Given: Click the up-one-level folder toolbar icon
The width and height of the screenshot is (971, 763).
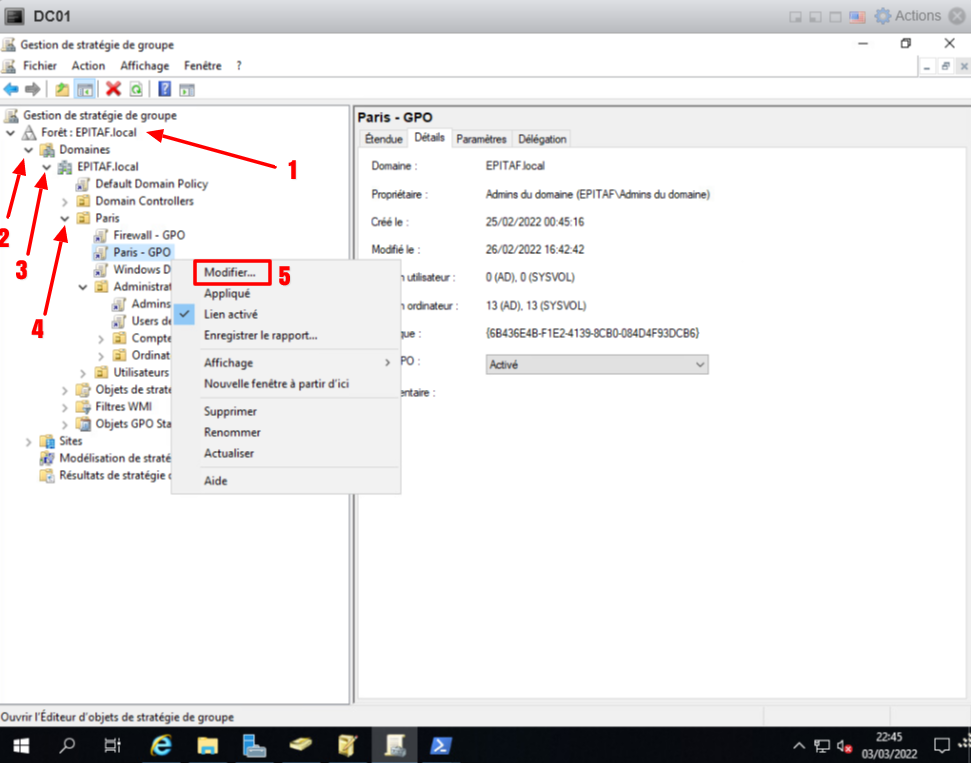Looking at the screenshot, I should [63, 89].
